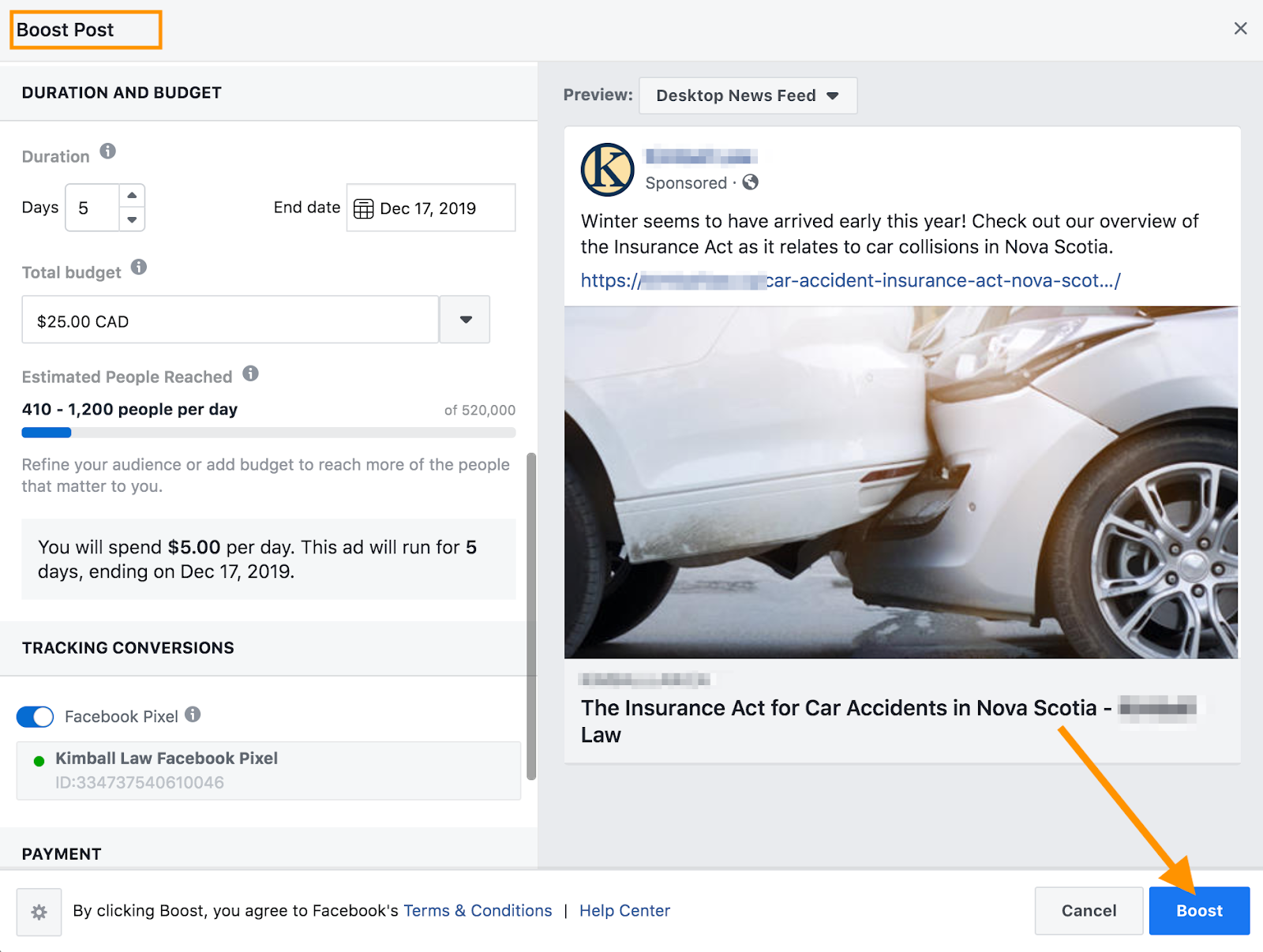Viewport: 1263px width, 952px height.
Task: Click the car collision preview image
Action: (x=901, y=482)
